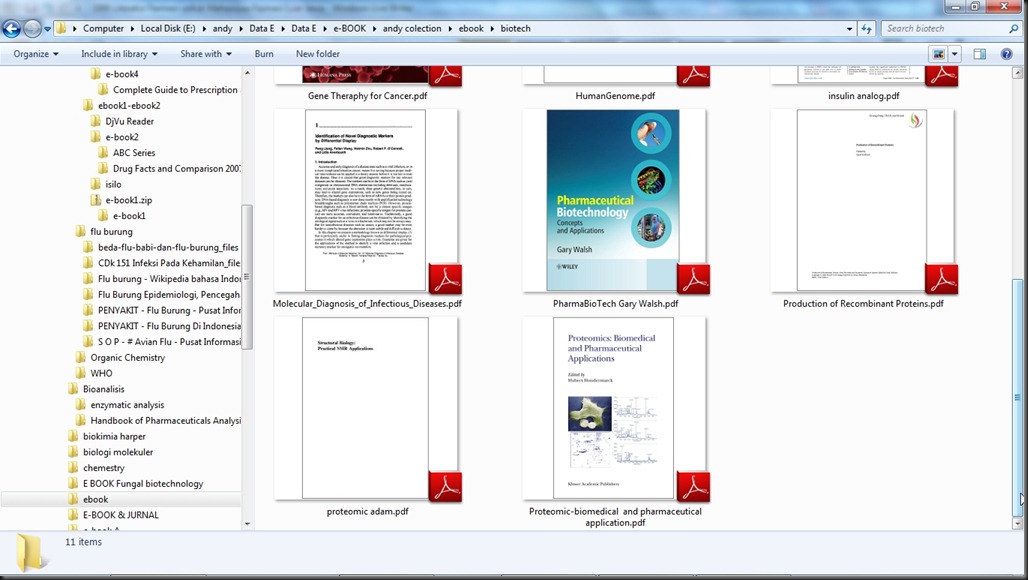The width and height of the screenshot is (1028, 580).
Task: Go back with the Back arrow button
Action: [x=11, y=29]
